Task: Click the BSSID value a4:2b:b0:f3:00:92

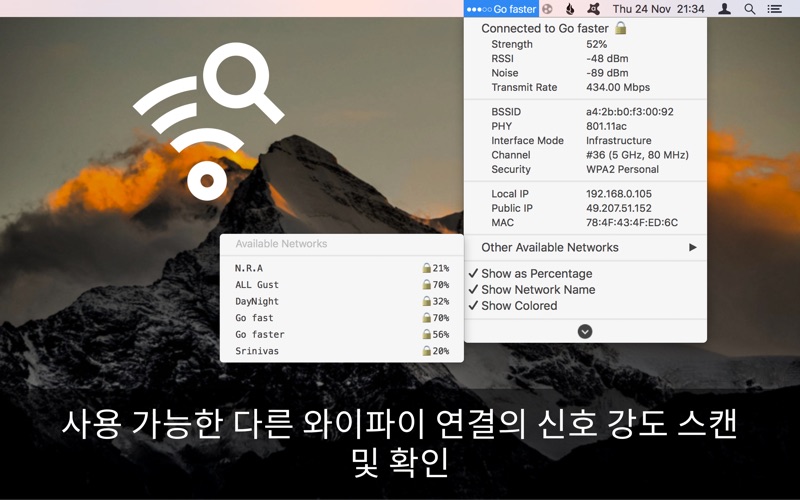Action: point(630,112)
